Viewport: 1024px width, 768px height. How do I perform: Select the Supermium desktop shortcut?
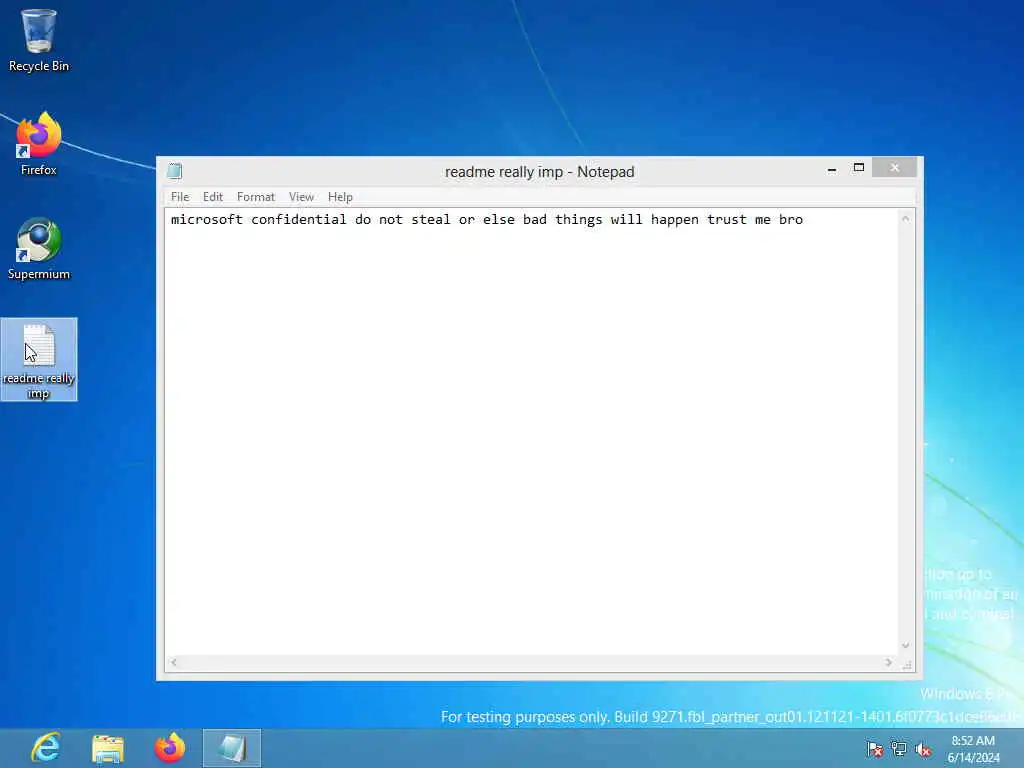click(x=39, y=249)
